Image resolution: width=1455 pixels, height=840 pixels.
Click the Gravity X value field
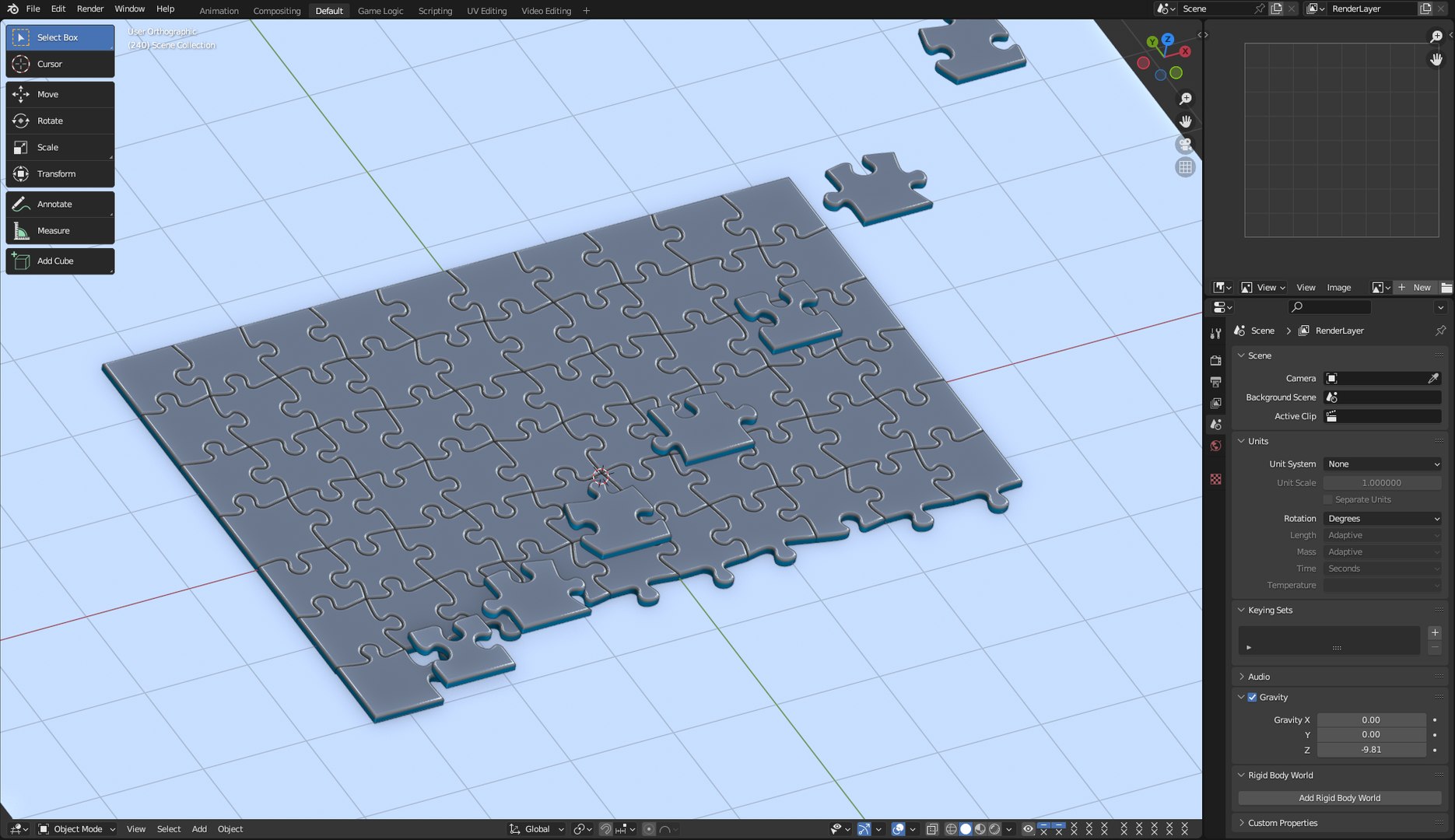click(1371, 720)
